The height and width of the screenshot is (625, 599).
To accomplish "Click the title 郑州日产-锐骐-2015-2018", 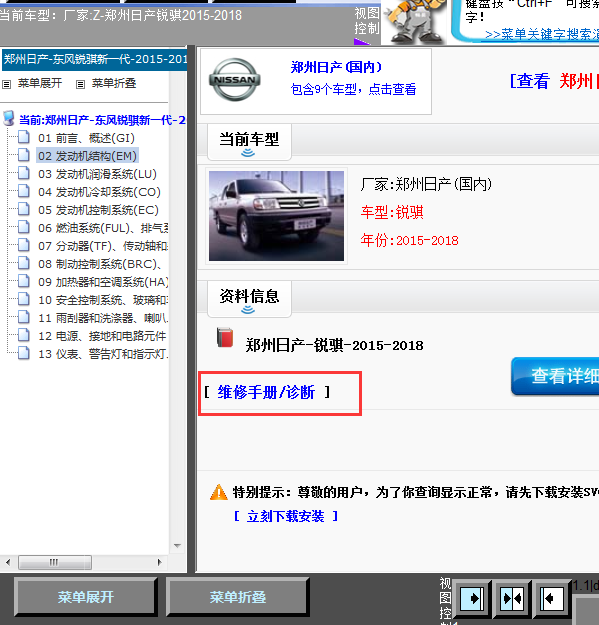I will pos(334,345).
